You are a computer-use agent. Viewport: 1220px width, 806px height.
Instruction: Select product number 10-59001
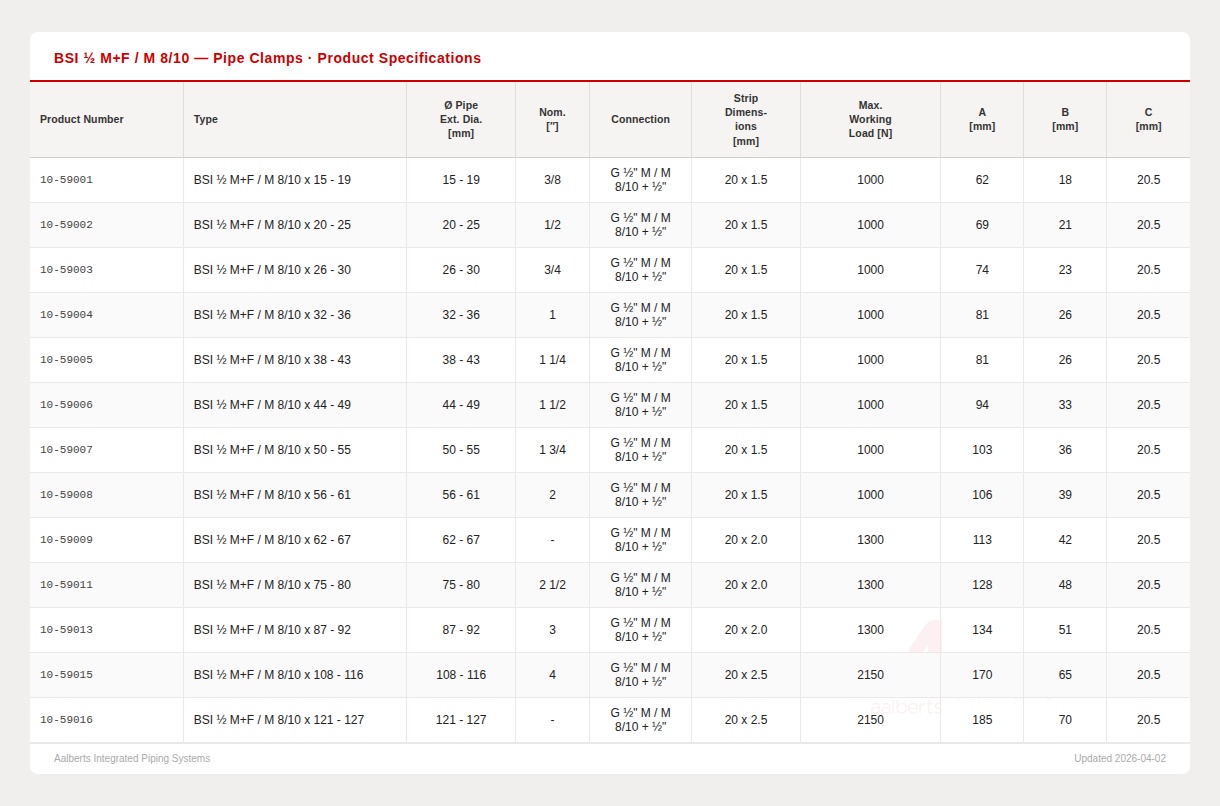pos(66,180)
